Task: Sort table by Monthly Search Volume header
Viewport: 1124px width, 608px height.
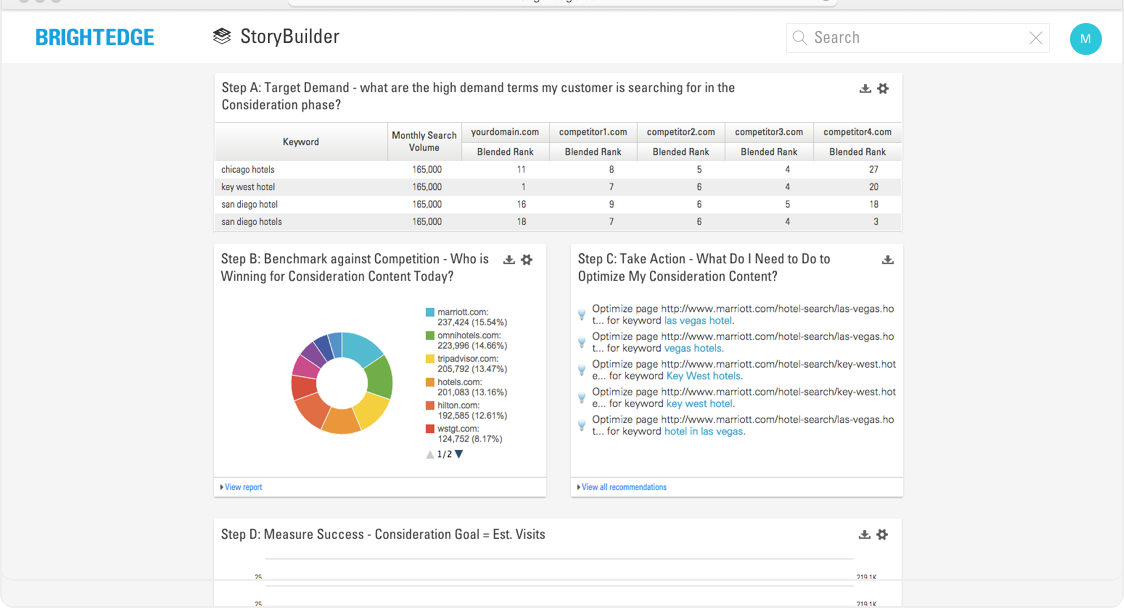Action: pyautogui.click(x=424, y=141)
